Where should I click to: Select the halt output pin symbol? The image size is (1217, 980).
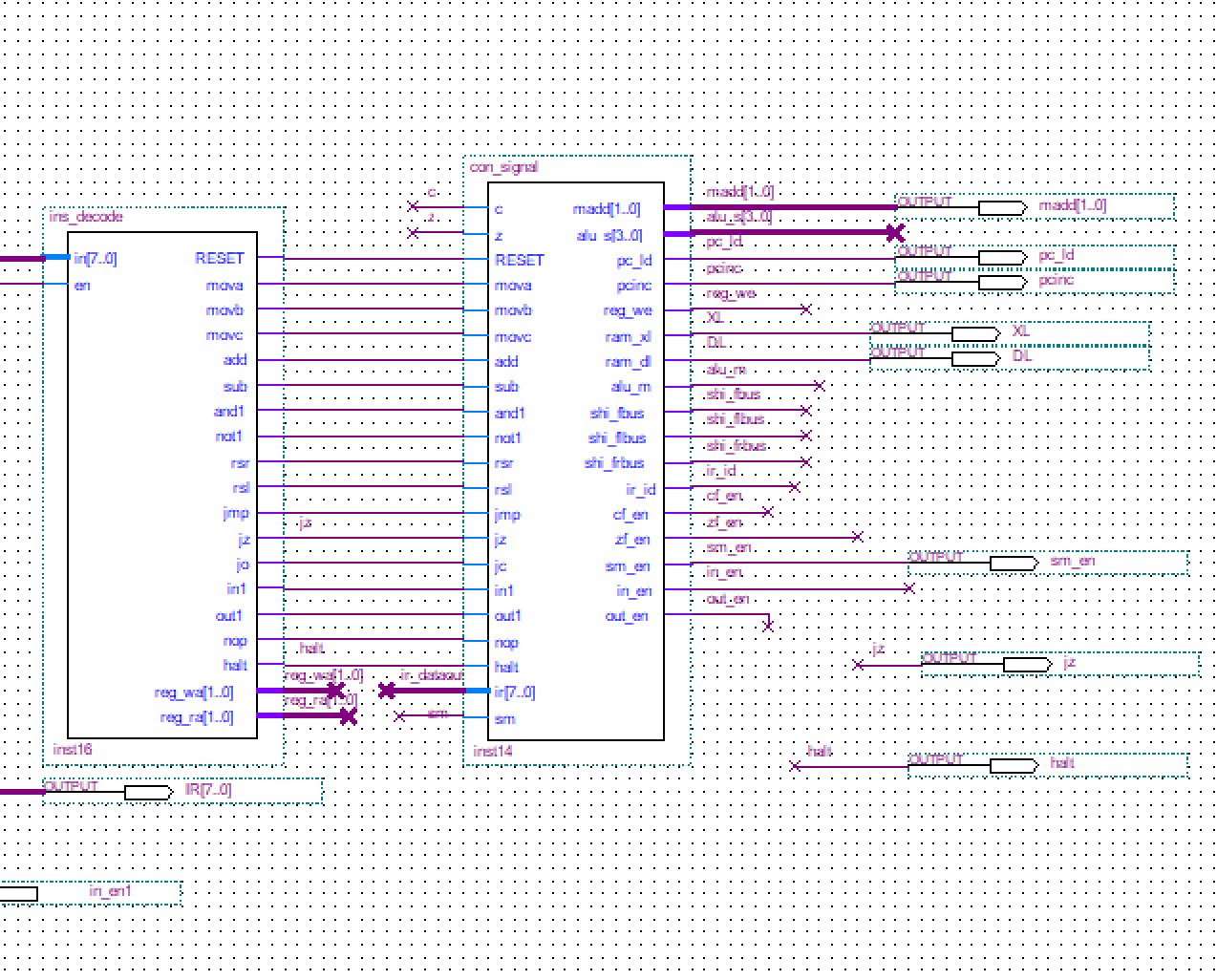tap(1014, 765)
